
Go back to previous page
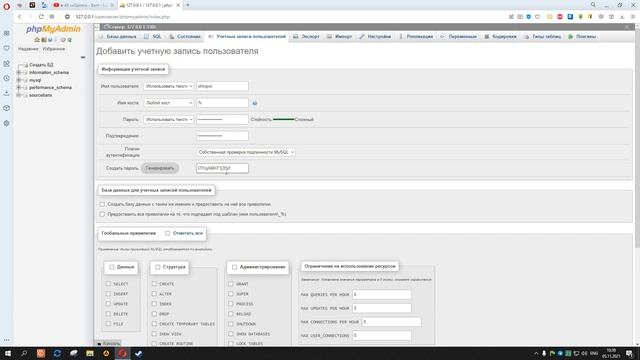coord(19,17)
